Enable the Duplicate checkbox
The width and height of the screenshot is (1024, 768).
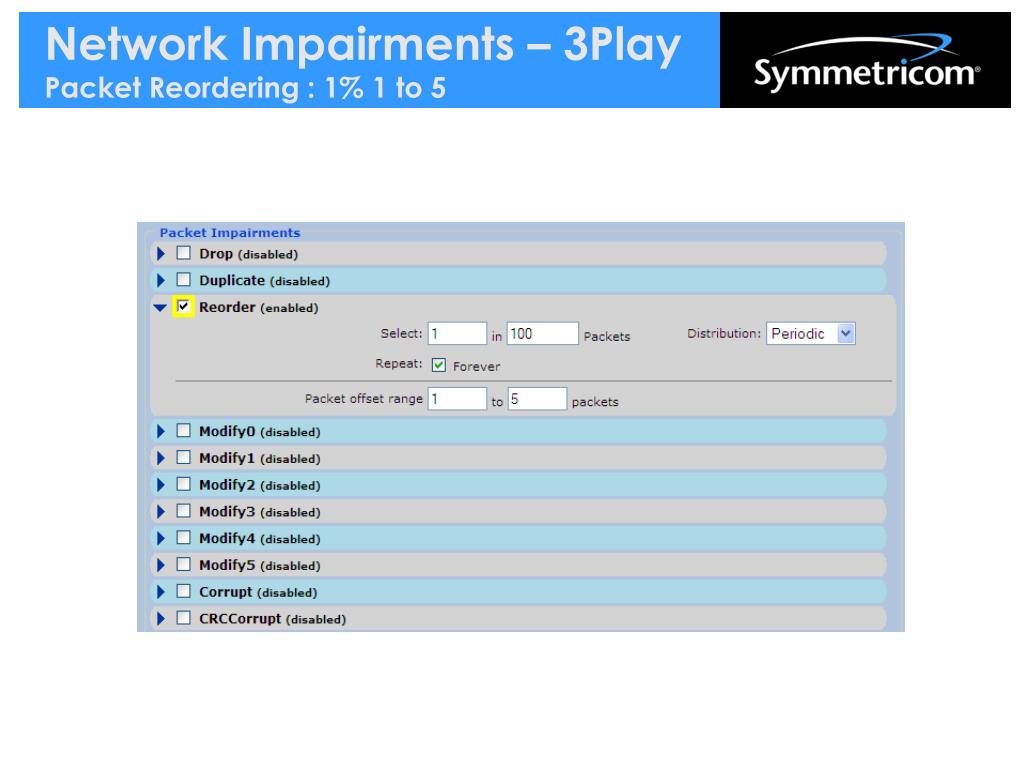(x=184, y=280)
